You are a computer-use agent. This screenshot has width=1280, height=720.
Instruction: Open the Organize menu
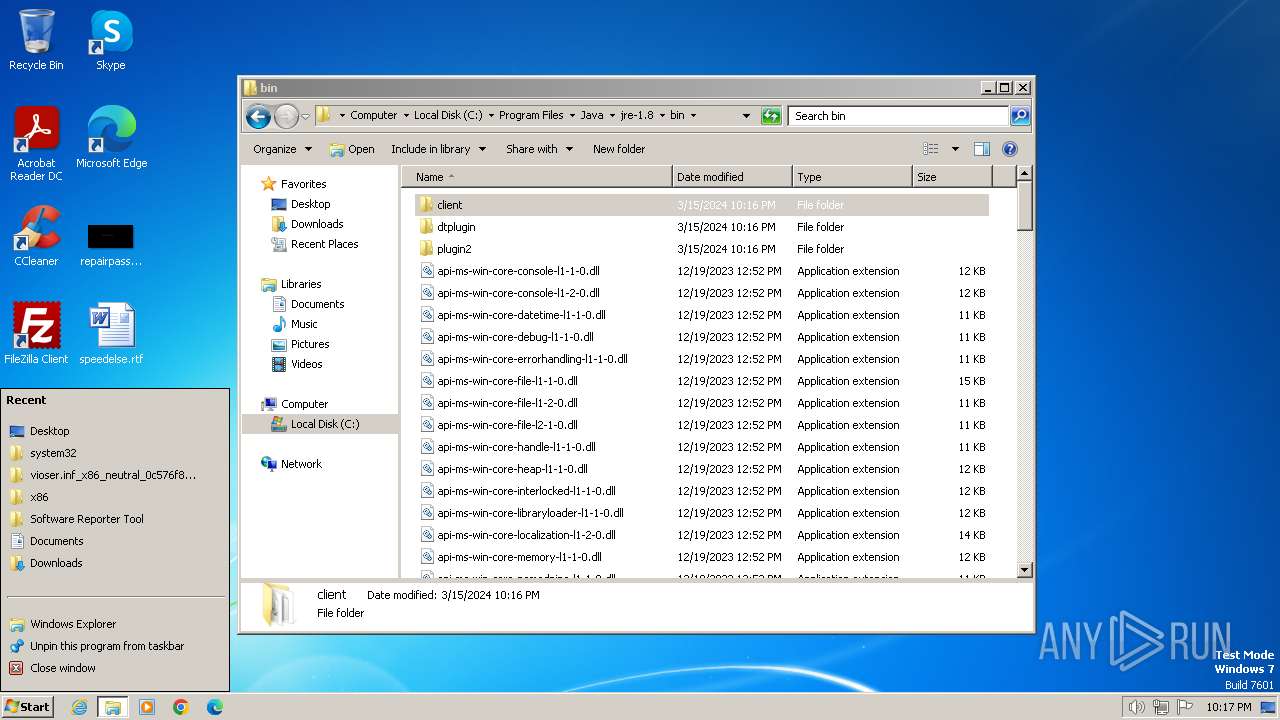point(283,149)
